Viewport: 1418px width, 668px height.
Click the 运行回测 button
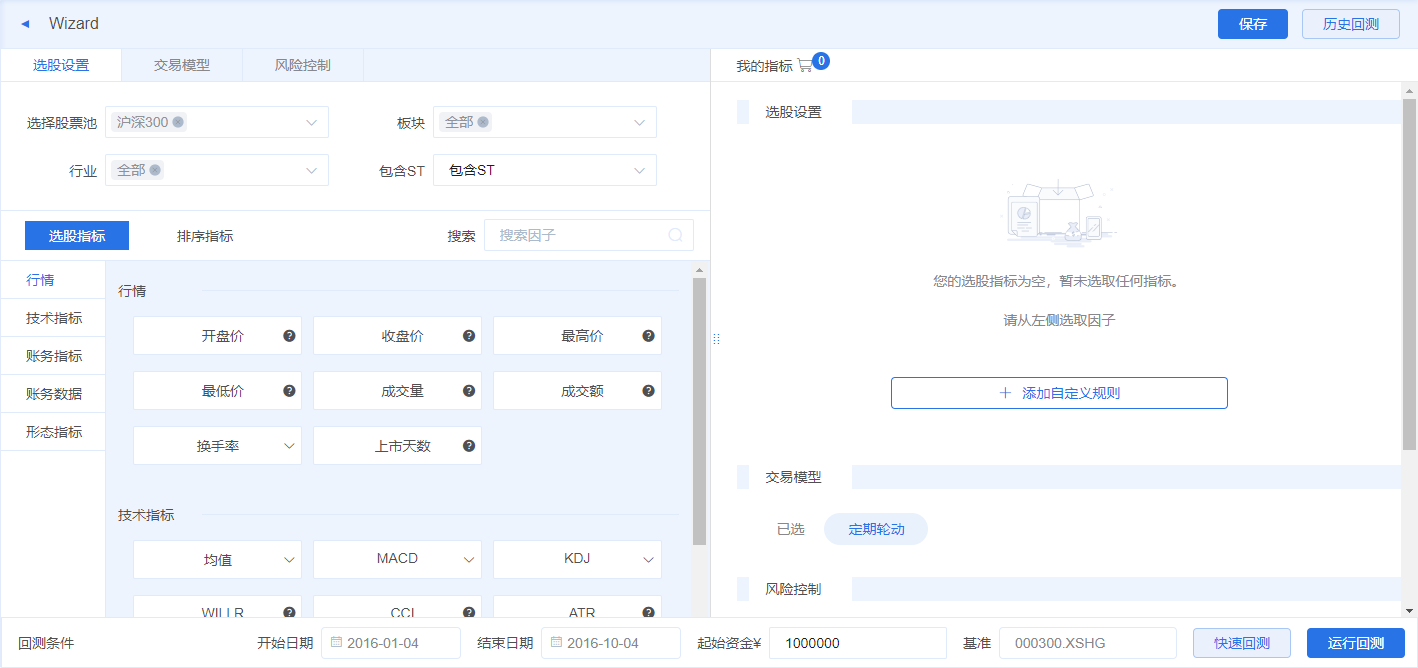click(x=1355, y=642)
